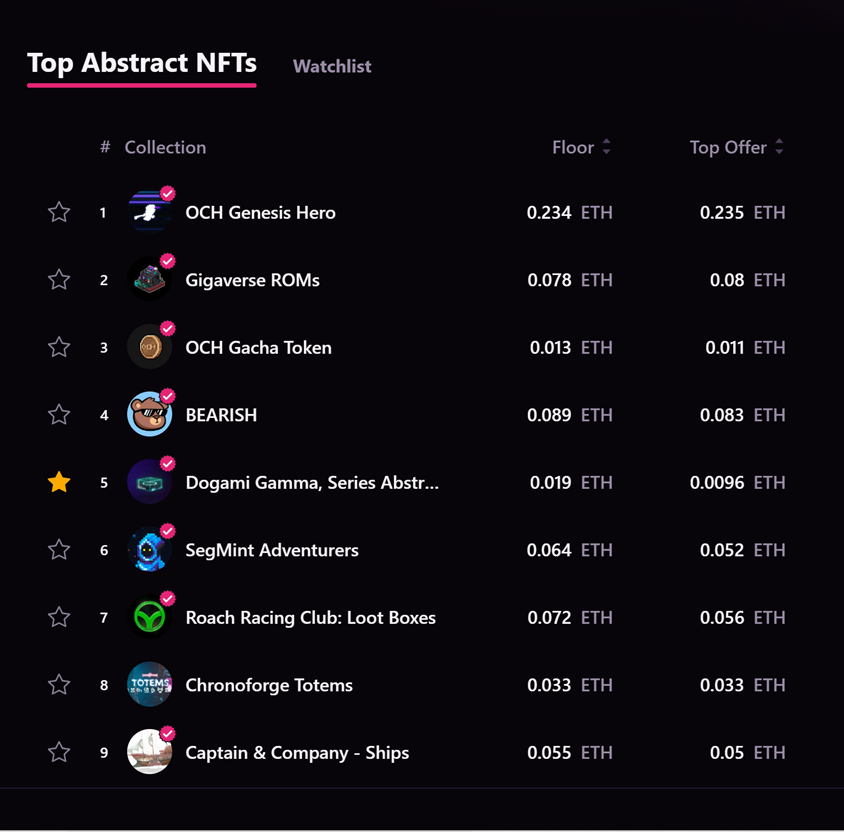Click floor price 0.064 ETH

[569, 550]
